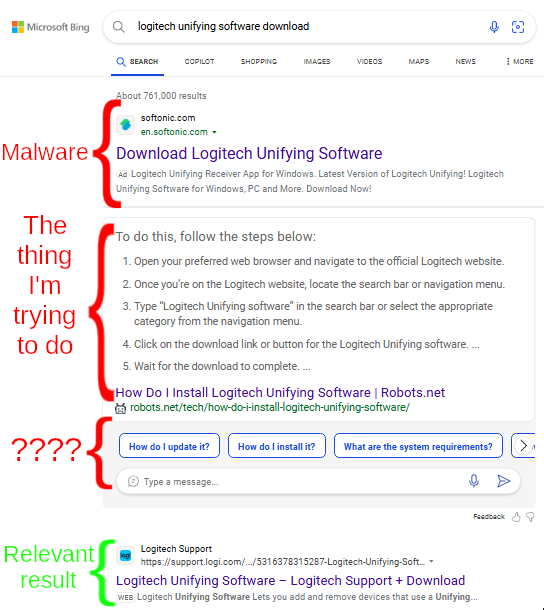Image resolution: width=544 pixels, height=610 pixels.
Task: Click the search magnifier icon in search box
Action: (119, 27)
